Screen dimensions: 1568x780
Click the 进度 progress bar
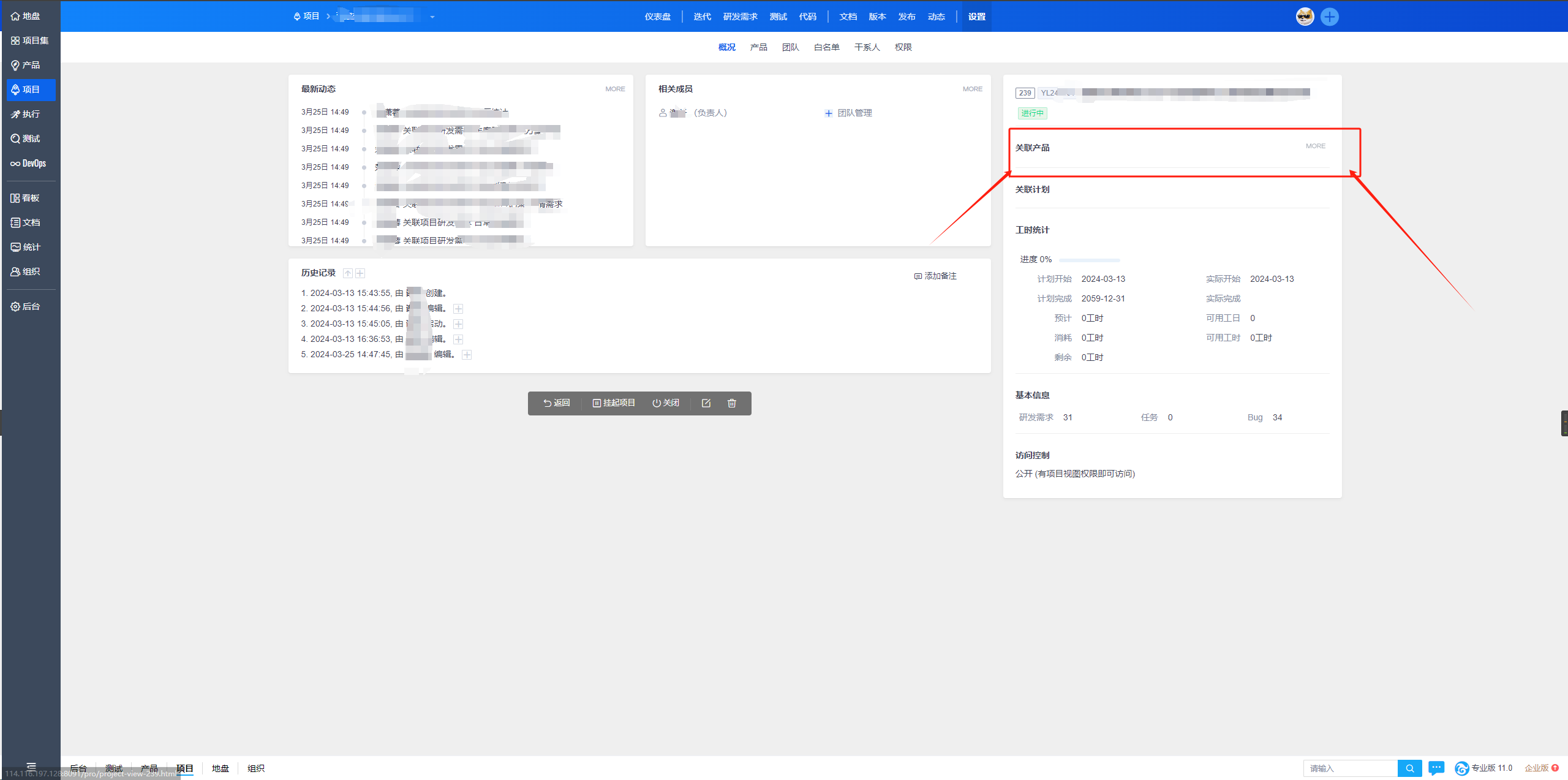point(1089,260)
